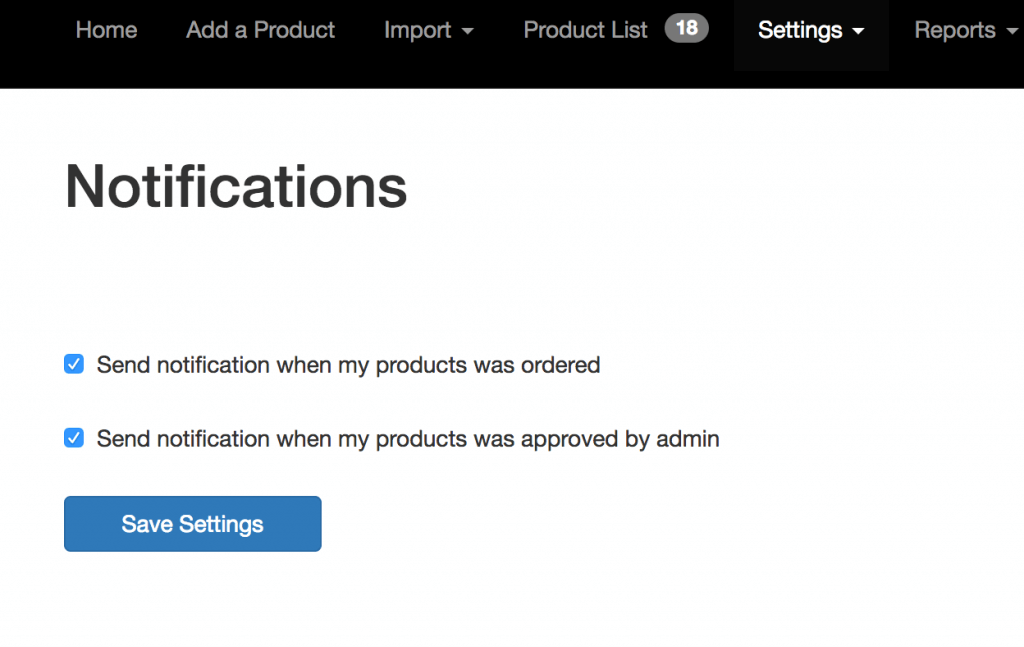
Task: Navigate to Home in the menu bar
Action: tap(106, 30)
